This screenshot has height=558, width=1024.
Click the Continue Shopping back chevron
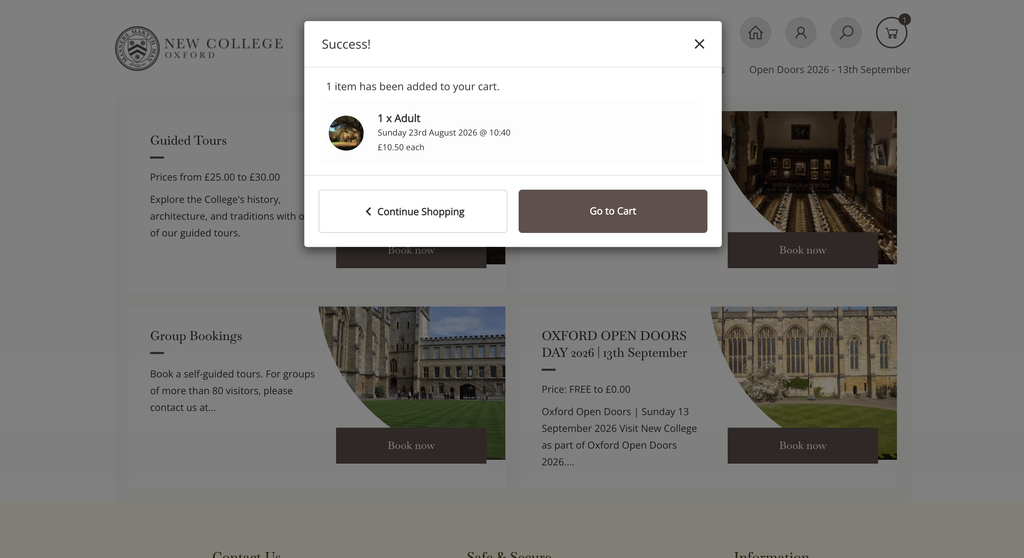click(x=368, y=212)
